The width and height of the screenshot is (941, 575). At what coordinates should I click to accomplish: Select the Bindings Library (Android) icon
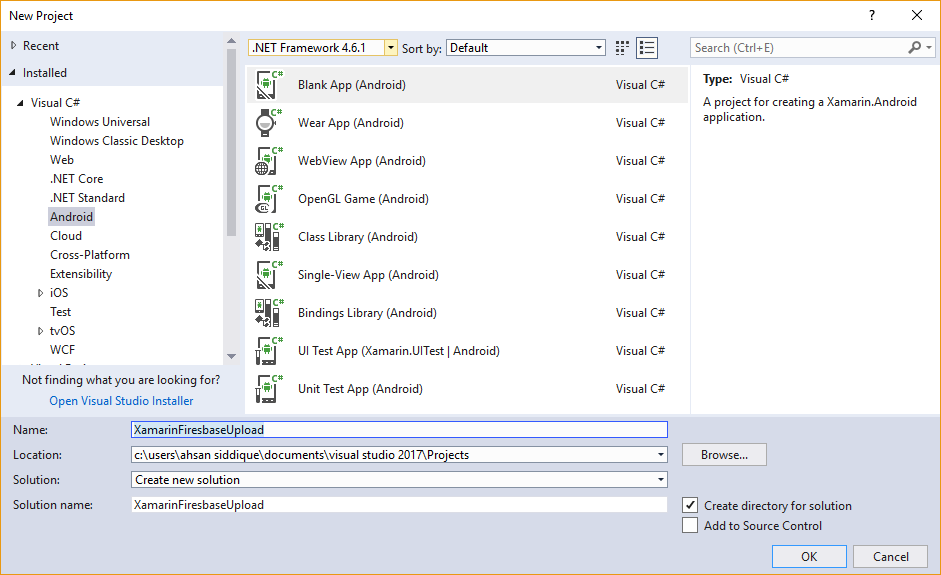(x=267, y=313)
